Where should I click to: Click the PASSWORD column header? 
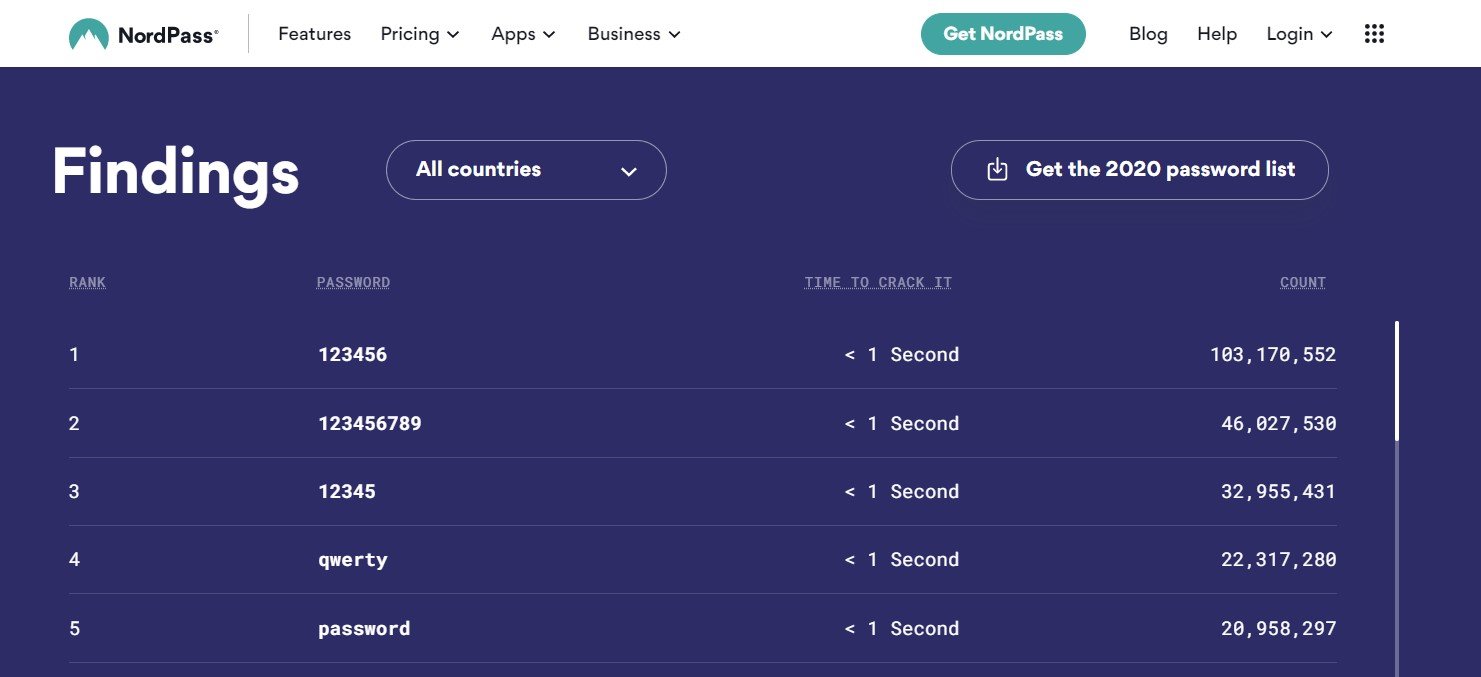click(x=353, y=283)
